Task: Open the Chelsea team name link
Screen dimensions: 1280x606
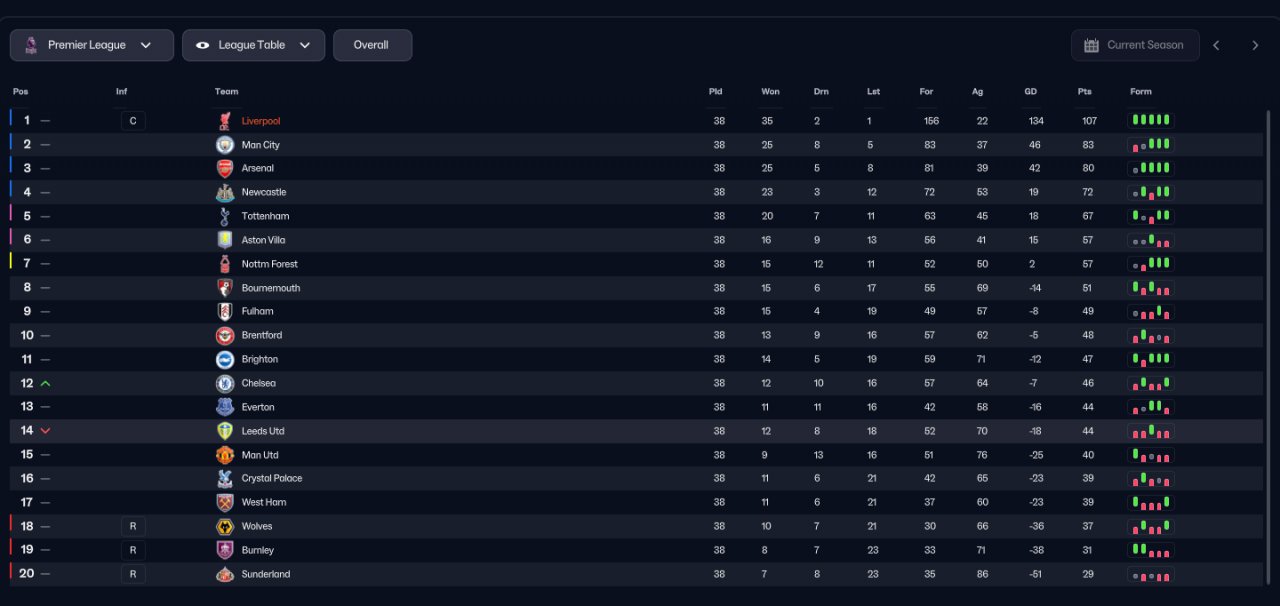Action: [x=259, y=383]
